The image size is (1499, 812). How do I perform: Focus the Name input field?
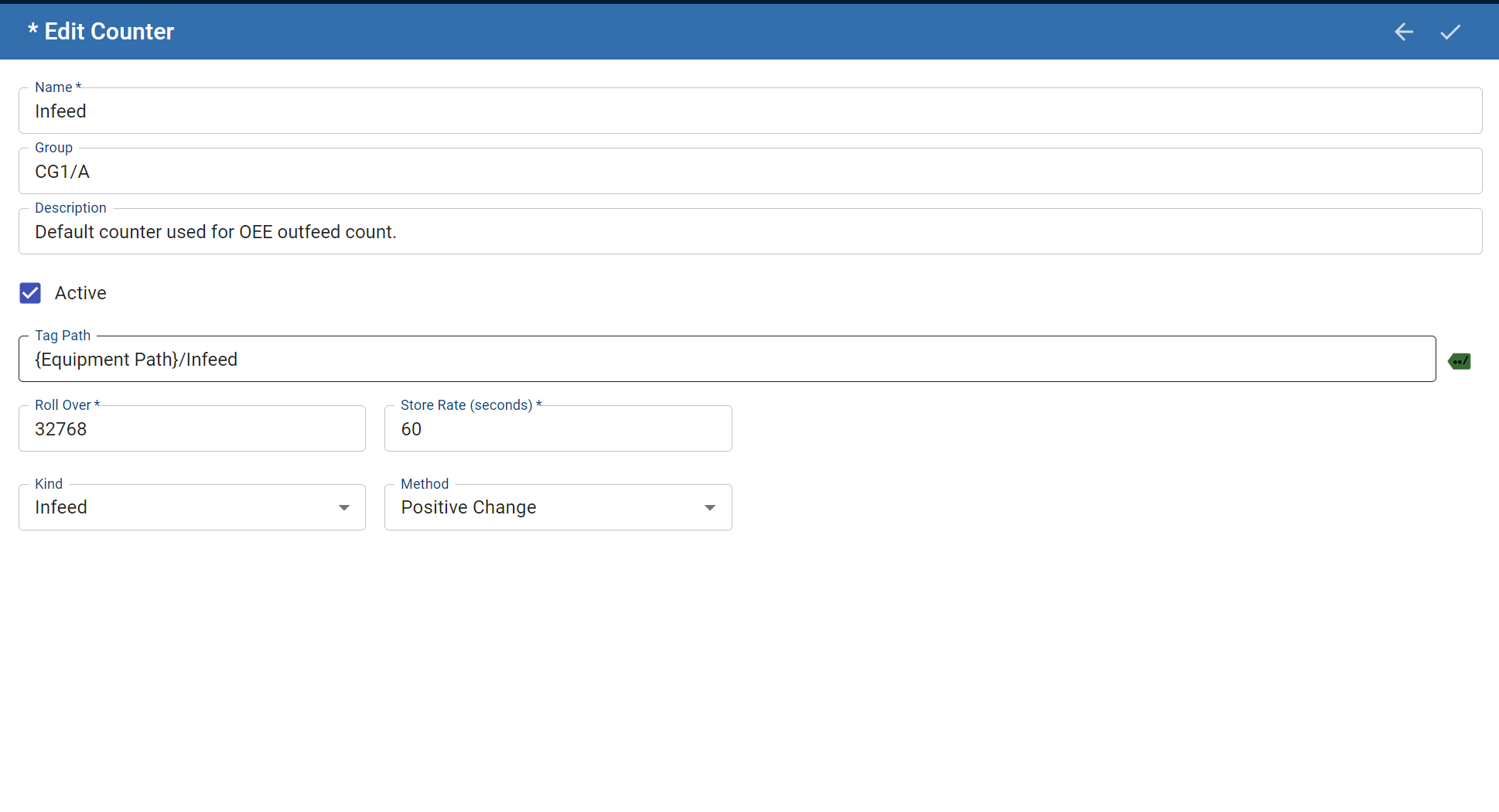click(x=749, y=111)
